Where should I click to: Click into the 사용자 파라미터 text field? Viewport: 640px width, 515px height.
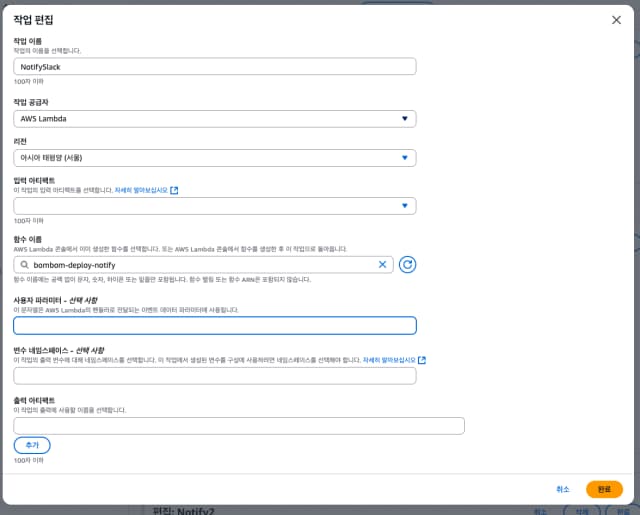click(215, 326)
